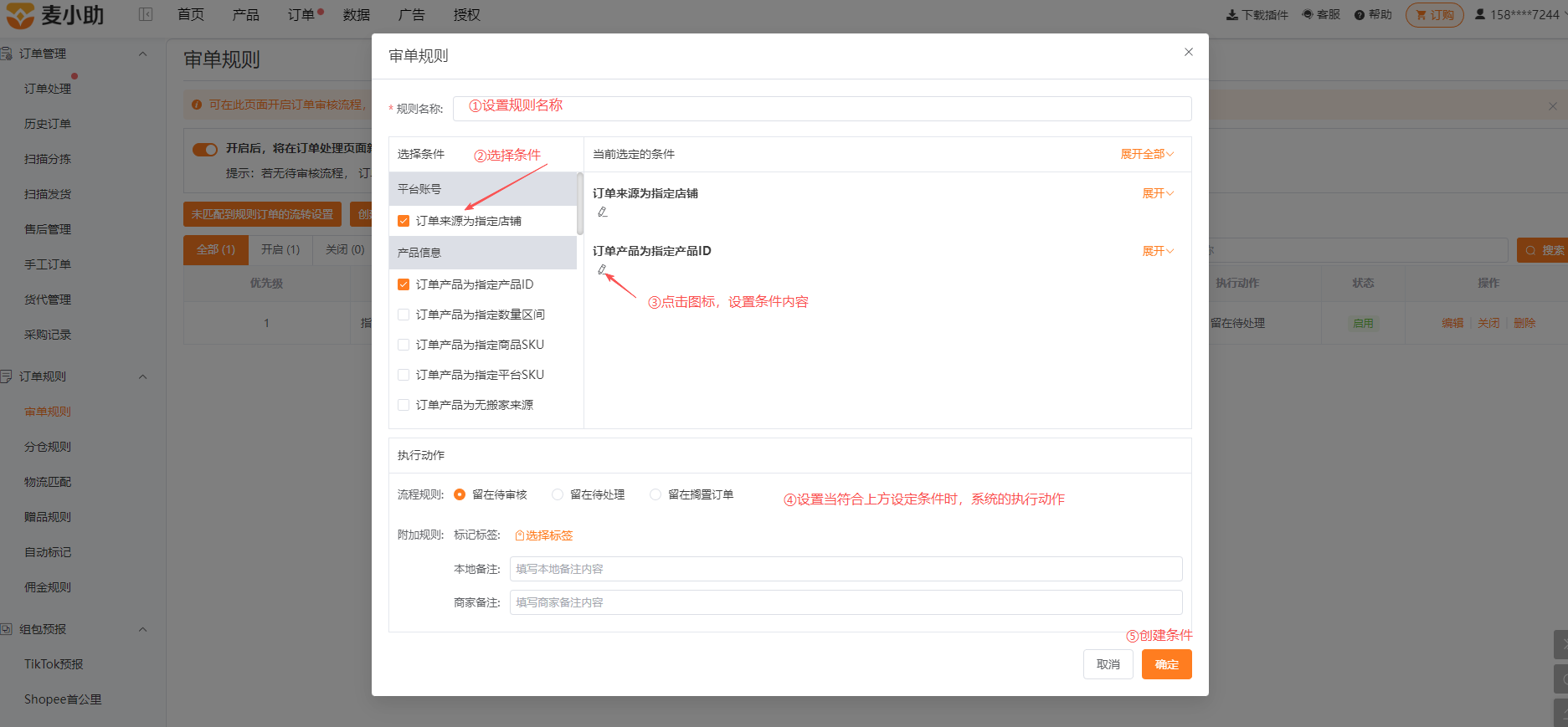This screenshot has width=1568, height=727.
Task: Click edit pencil under 订单产品为指定产品ID
Action: point(602,269)
